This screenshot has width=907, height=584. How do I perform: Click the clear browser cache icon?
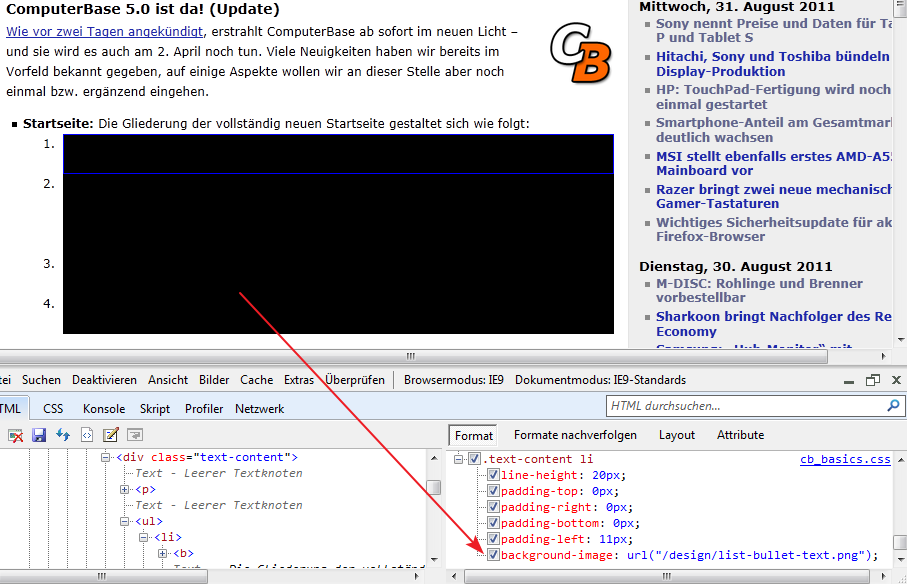(16, 435)
